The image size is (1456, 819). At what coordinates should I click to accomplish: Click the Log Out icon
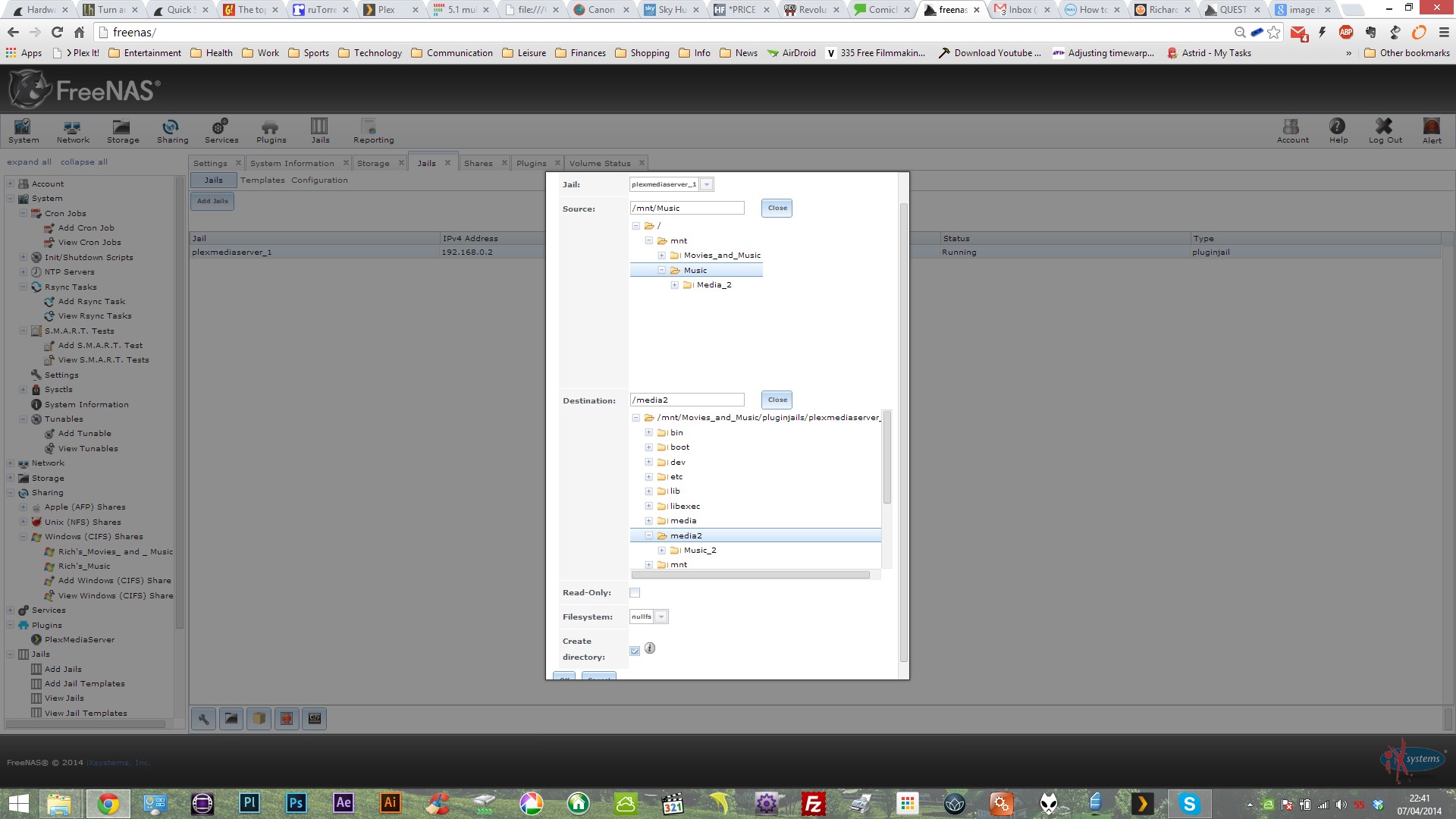[x=1385, y=130]
